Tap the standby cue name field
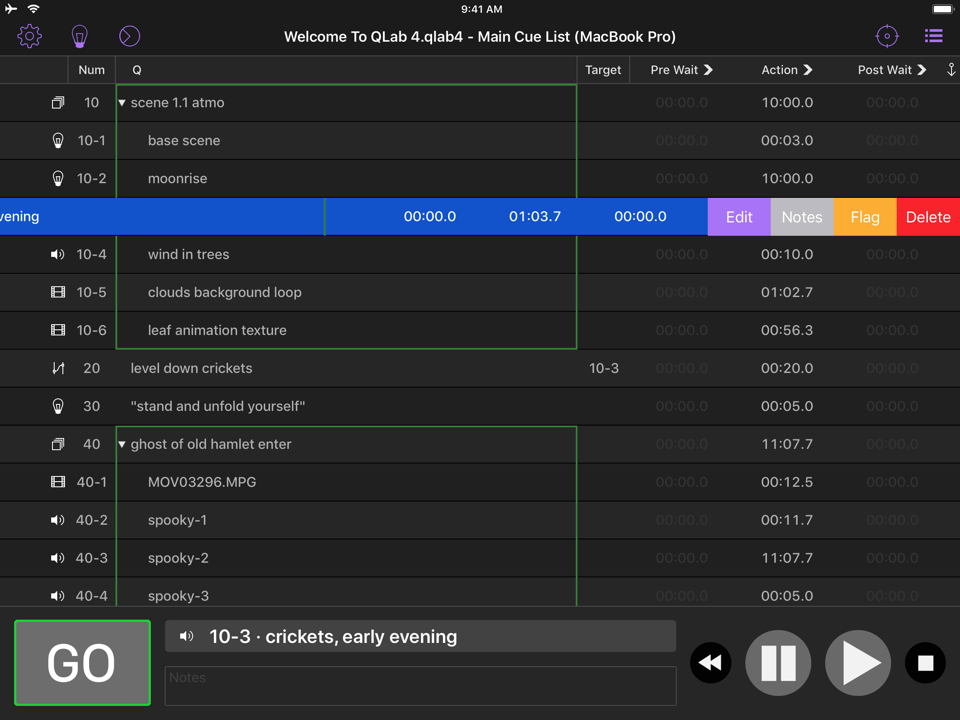The height and width of the screenshot is (720, 960). click(x=421, y=636)
